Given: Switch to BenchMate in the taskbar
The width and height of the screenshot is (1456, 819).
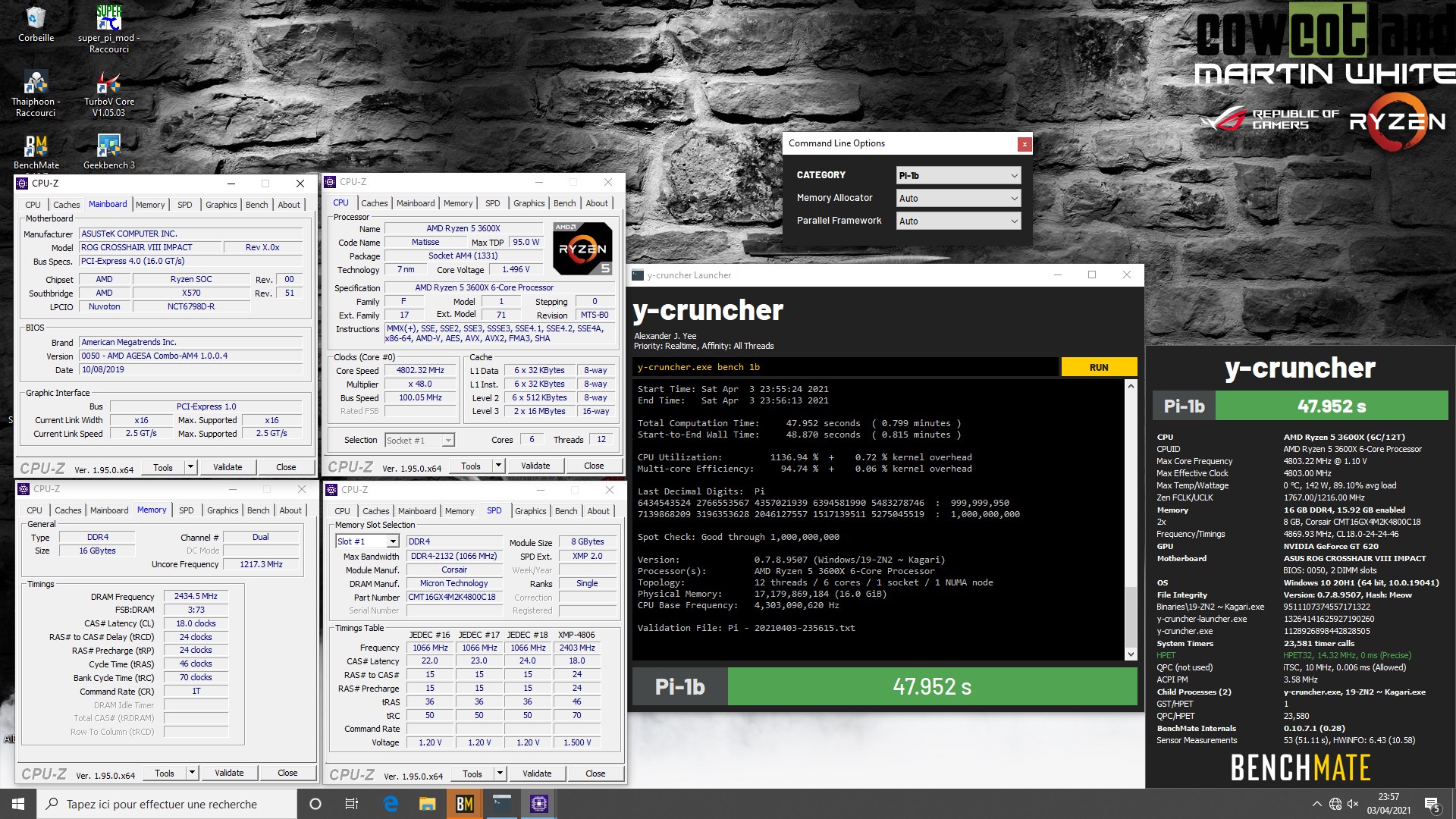Looking at the screenshot, I should [x=465, y=804].
